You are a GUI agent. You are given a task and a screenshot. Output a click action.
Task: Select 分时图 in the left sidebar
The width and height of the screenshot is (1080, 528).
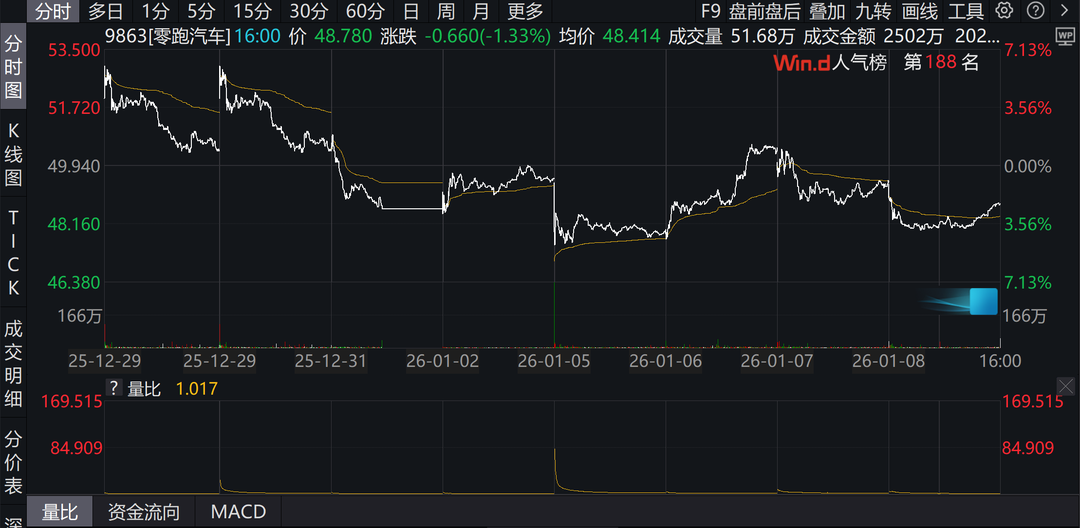point(13,67)
